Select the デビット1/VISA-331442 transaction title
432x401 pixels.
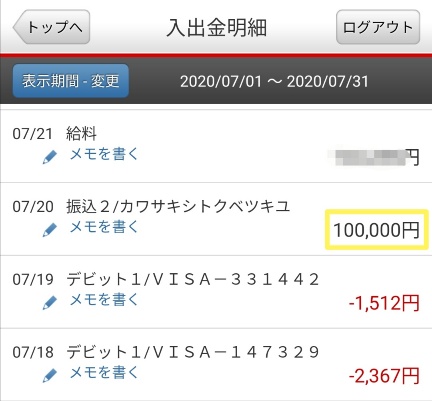coord(193,279)
